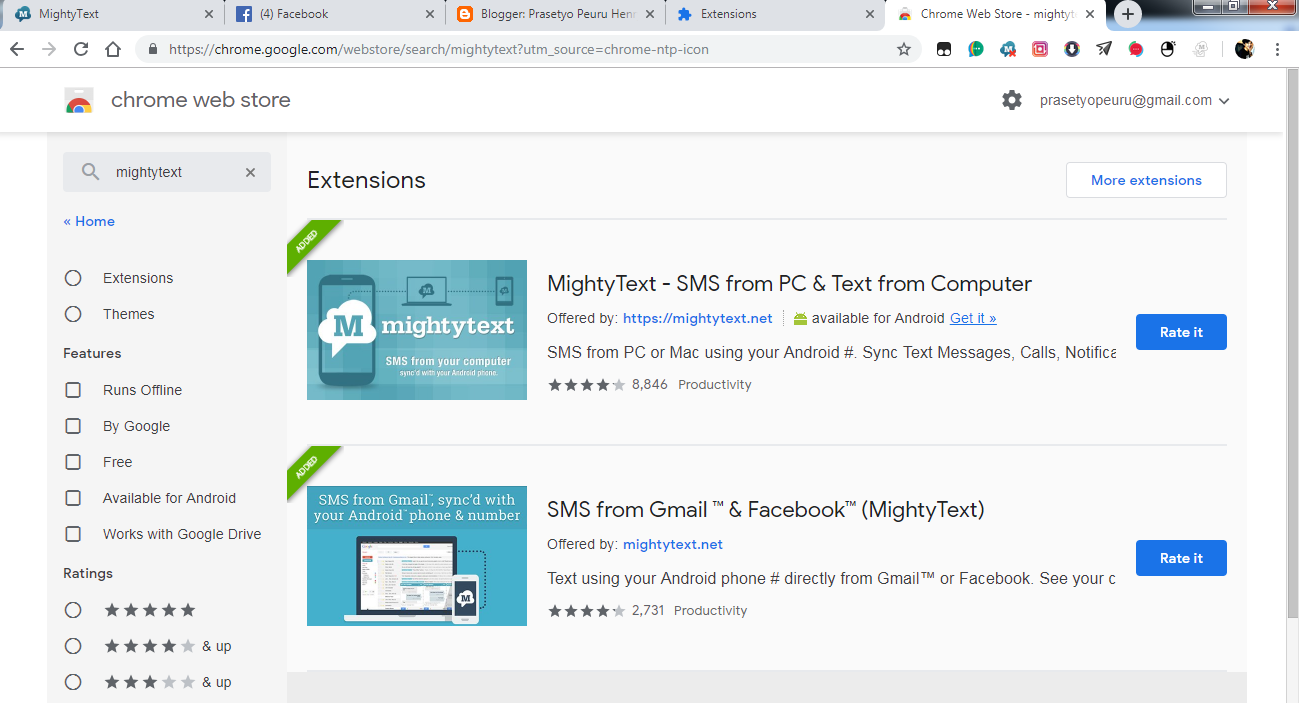Click the lock icon for site info
The width and height of the screenshot is (1299, 703).
153,49
